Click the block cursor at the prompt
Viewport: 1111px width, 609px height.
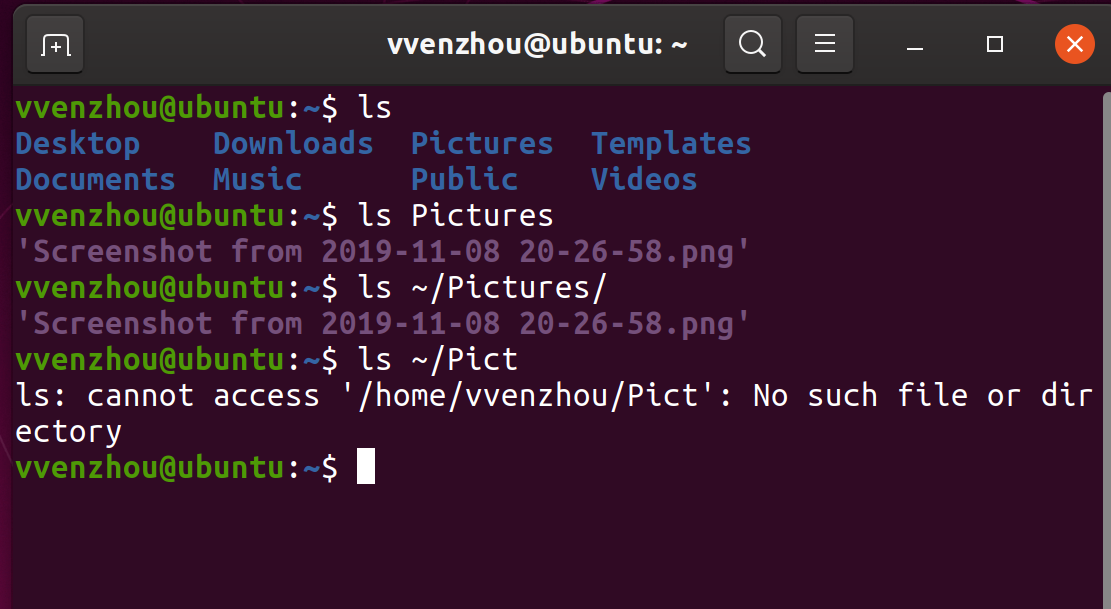coord(366,468)
